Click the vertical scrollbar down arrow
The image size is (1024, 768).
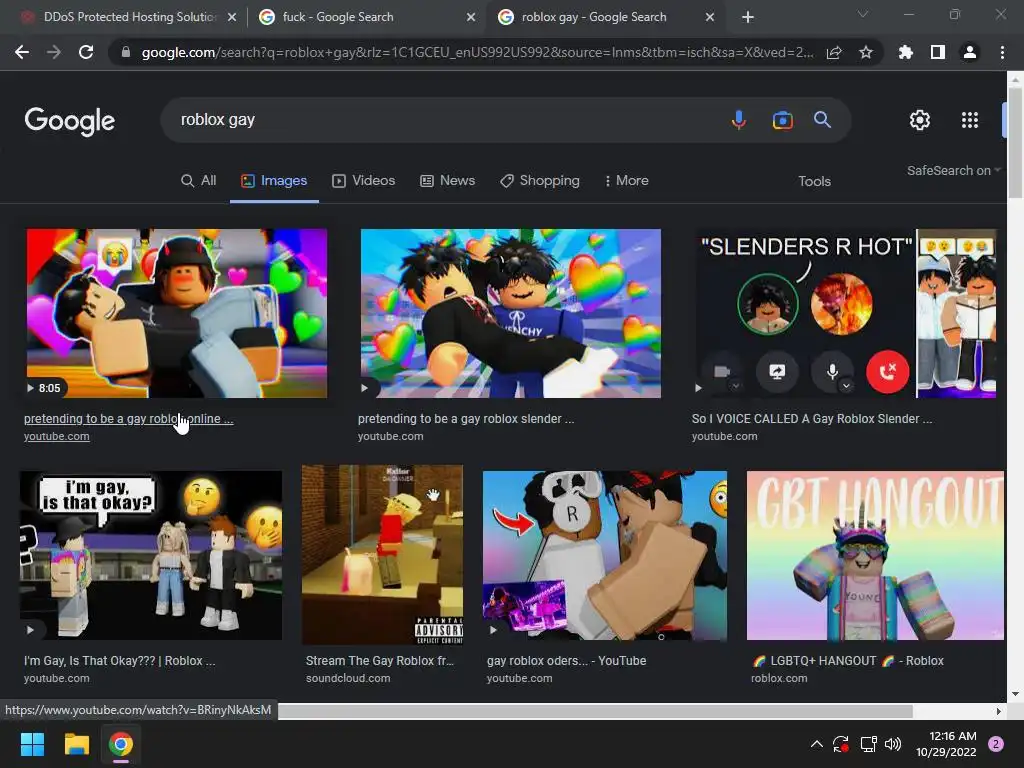tap(1015, 694)
